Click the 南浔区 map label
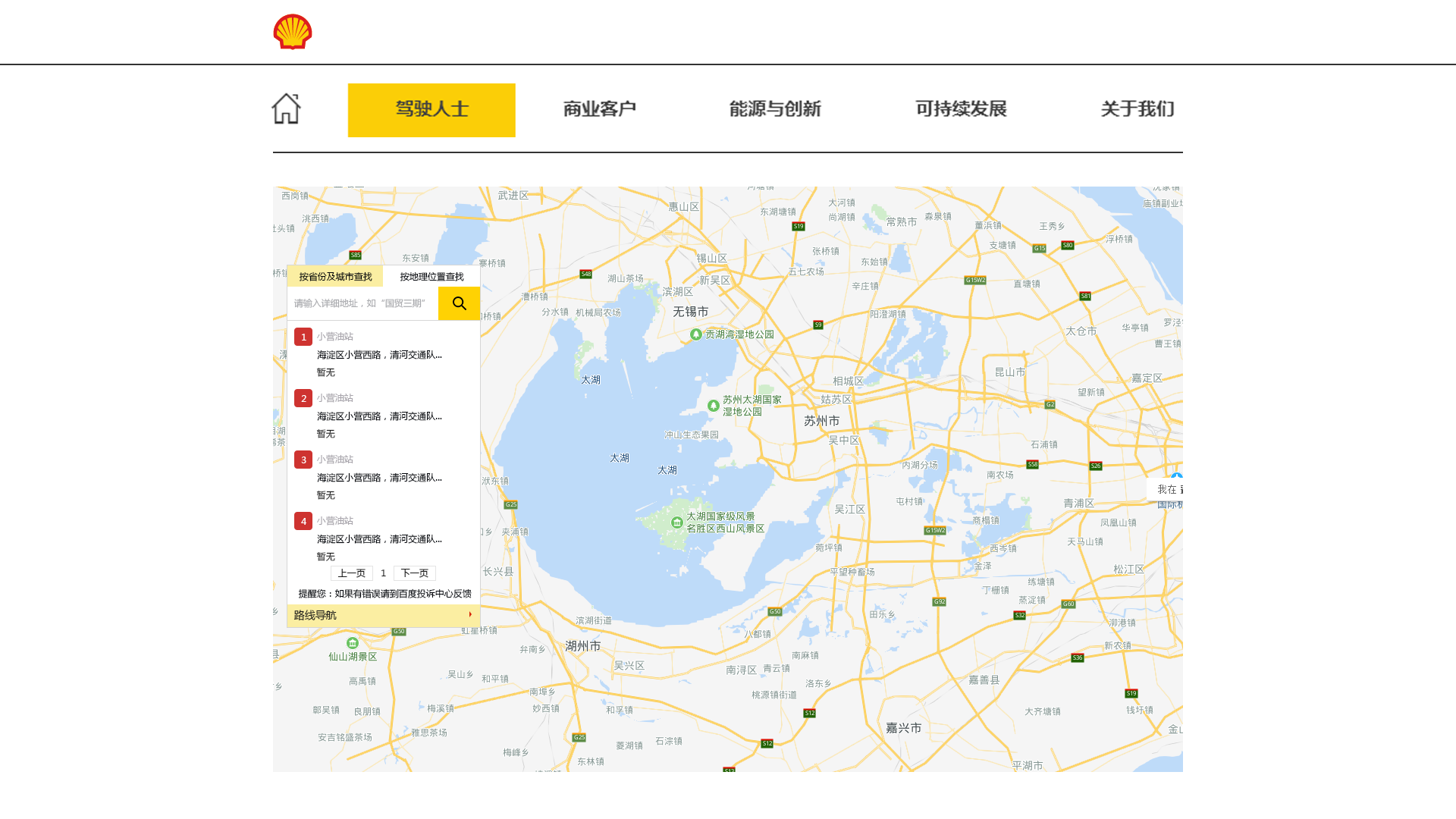The height and width of the screenshot is (819, 1456). 742,670
